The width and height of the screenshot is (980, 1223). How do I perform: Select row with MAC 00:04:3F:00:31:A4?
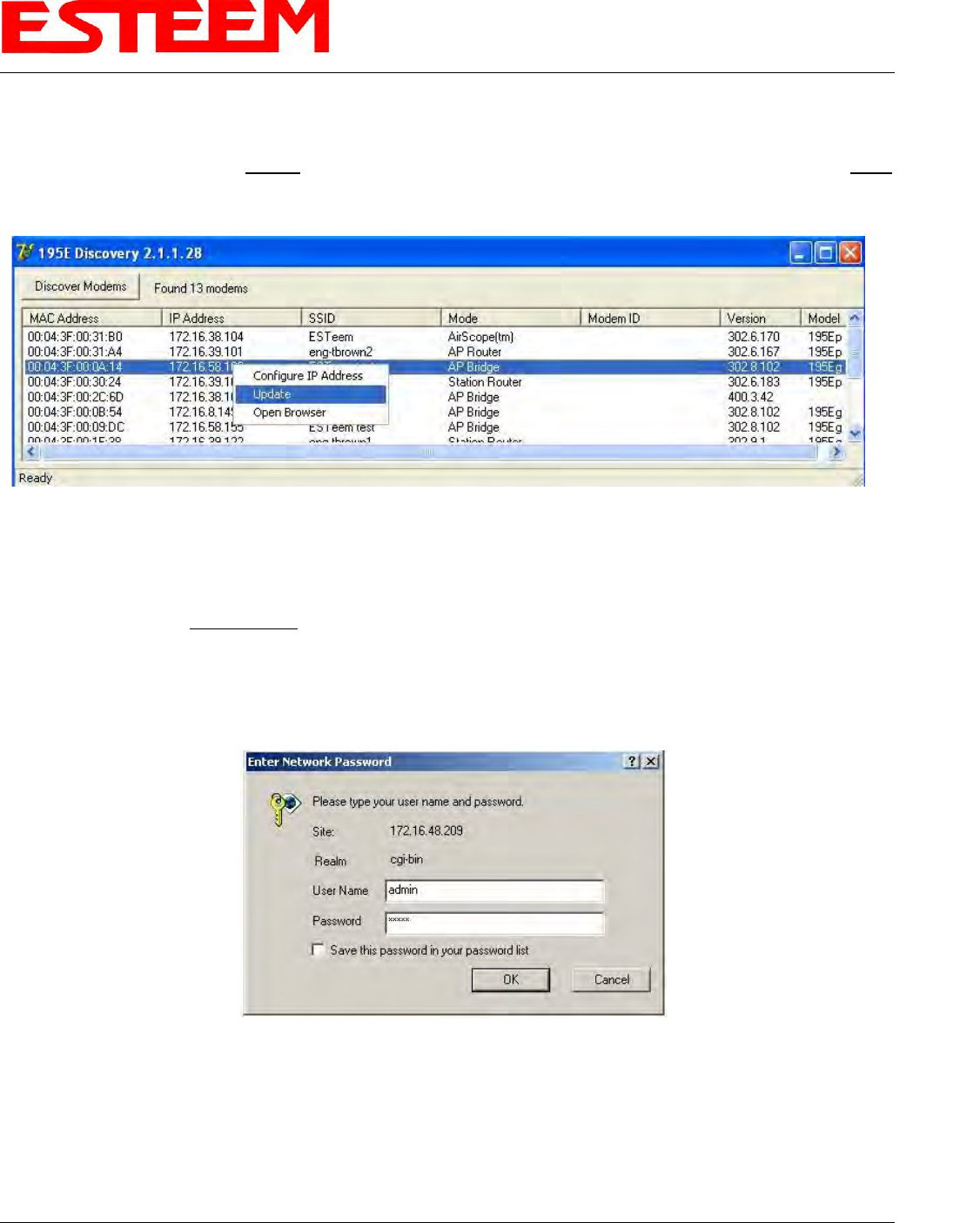pos(434,352)
